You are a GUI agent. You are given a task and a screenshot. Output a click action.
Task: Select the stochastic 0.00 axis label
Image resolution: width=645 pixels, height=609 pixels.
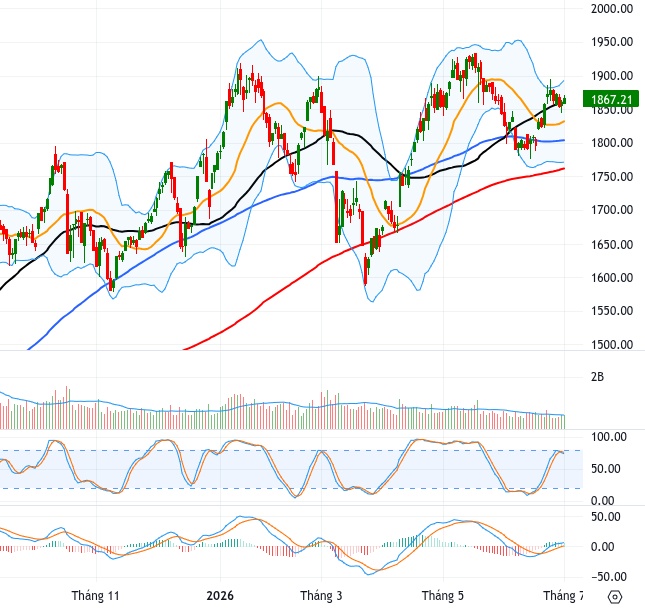click(x=603, y=501)
